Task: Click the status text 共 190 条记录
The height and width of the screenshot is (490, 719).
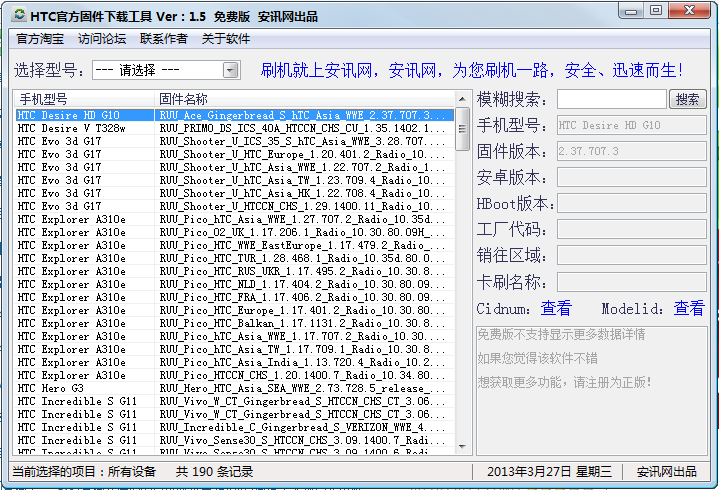Action: pos(214,472)
